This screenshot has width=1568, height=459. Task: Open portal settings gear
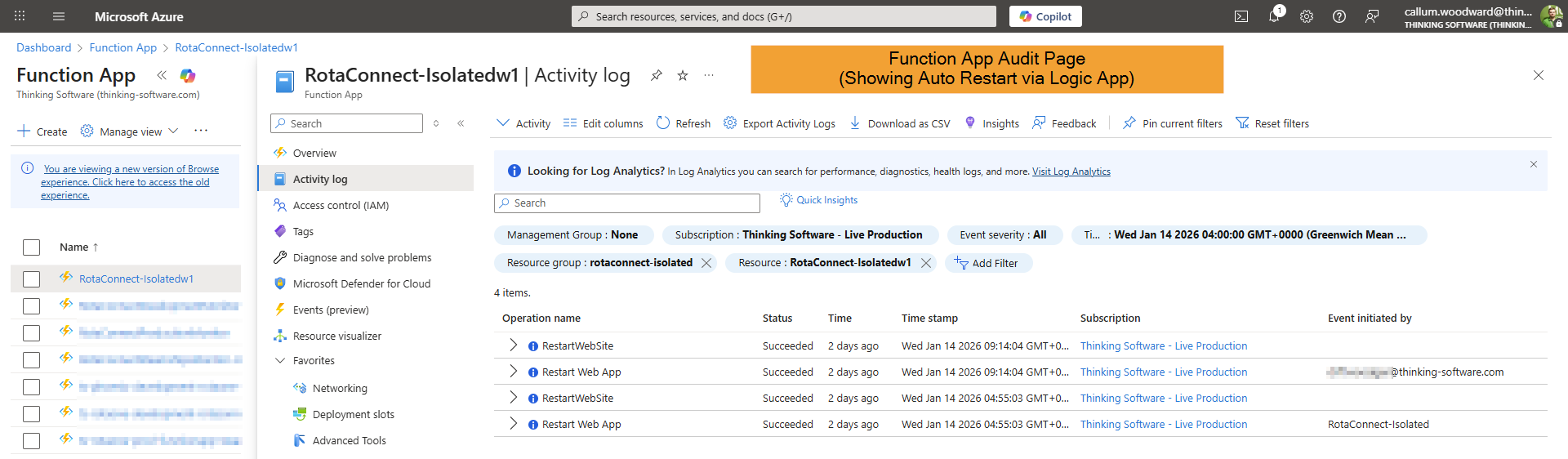tap(1307, 16)
